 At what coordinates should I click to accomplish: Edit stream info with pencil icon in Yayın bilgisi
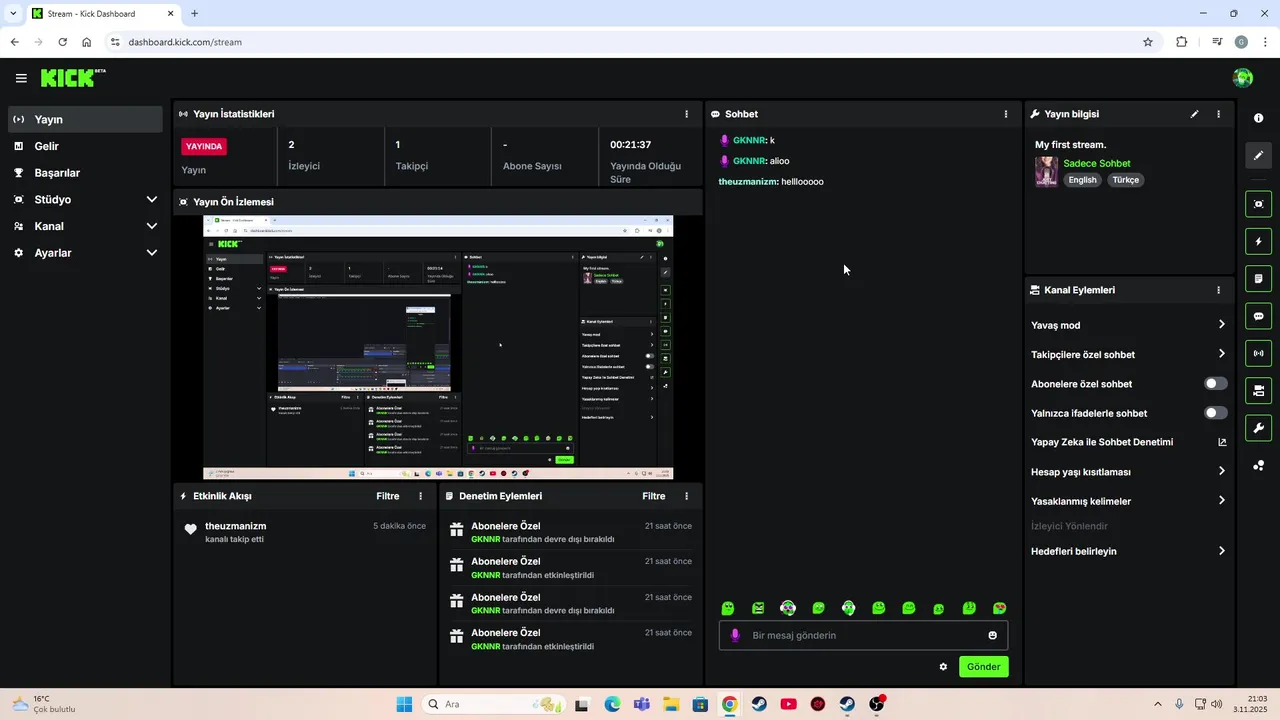tap(1194, 114)
